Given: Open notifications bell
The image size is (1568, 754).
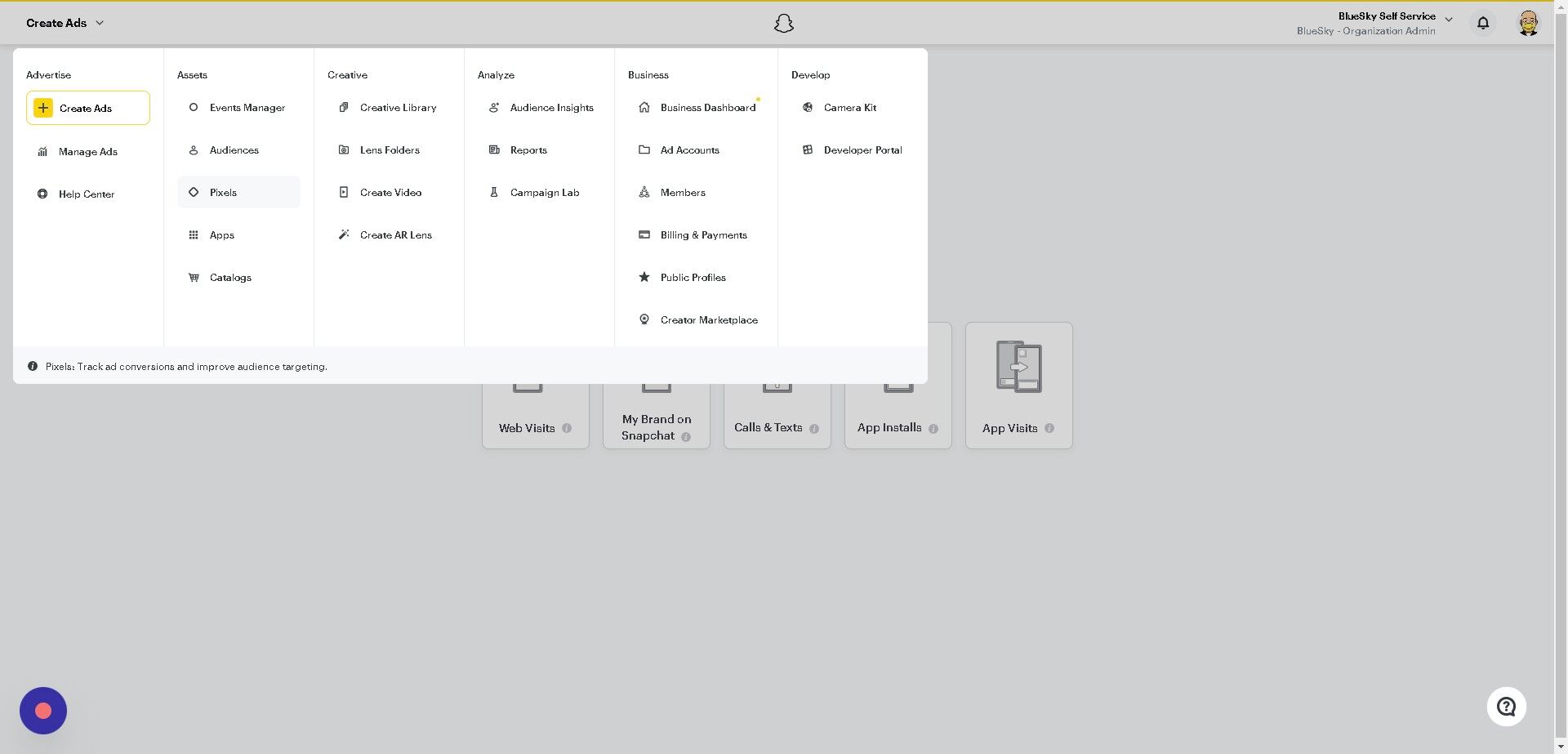Looking at the screenshot, I should click(1483, 23).
